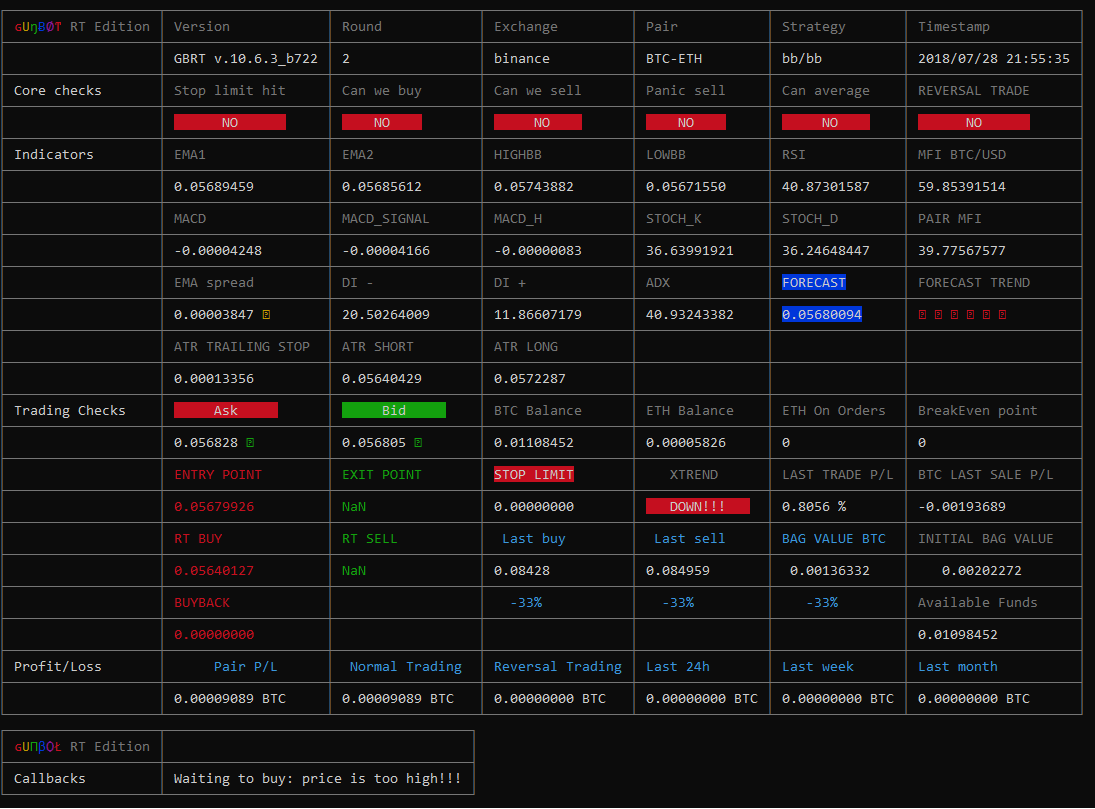The image size is (1095, 809).
Task: Click the blue Reversal Trading header
Action: coord(557,666)
